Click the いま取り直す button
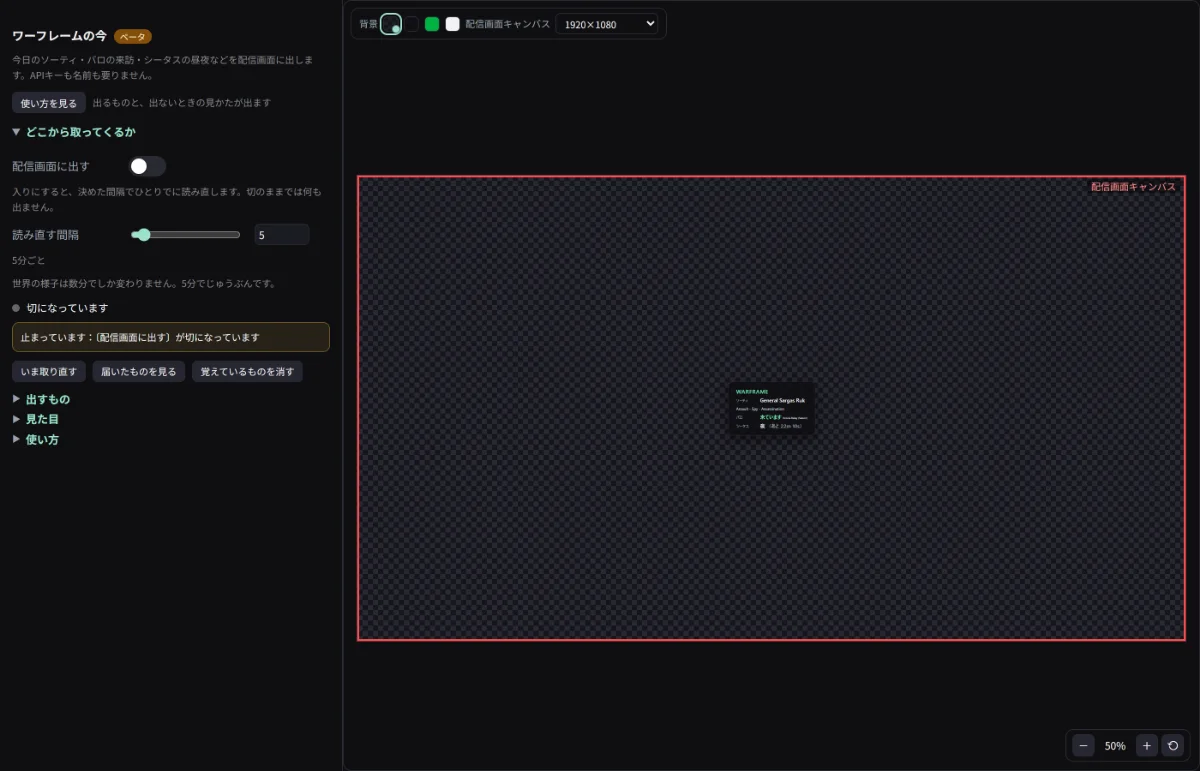1200x771 pixels. point(49,372)
